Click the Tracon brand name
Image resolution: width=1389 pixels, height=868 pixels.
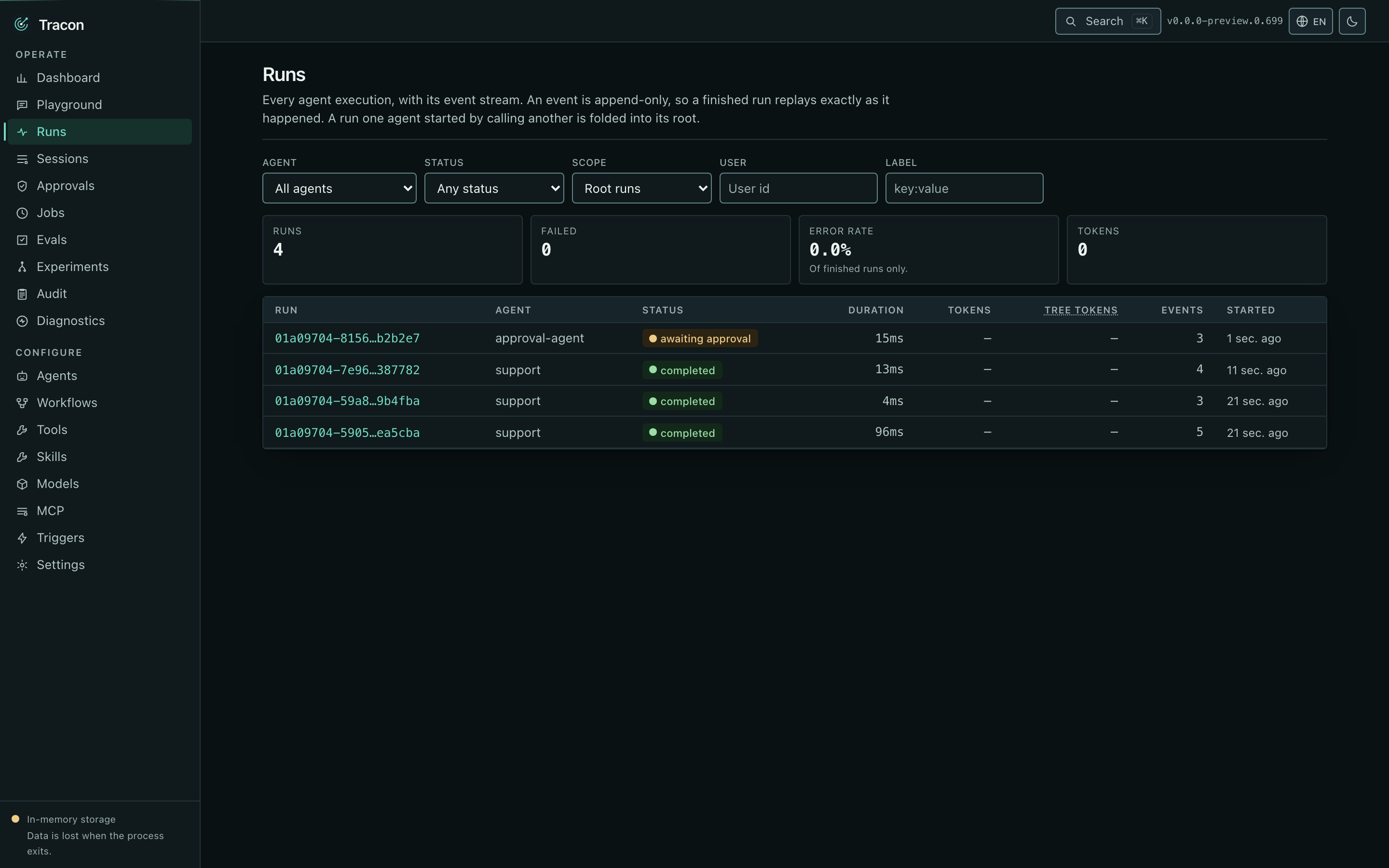coord(61,25)
